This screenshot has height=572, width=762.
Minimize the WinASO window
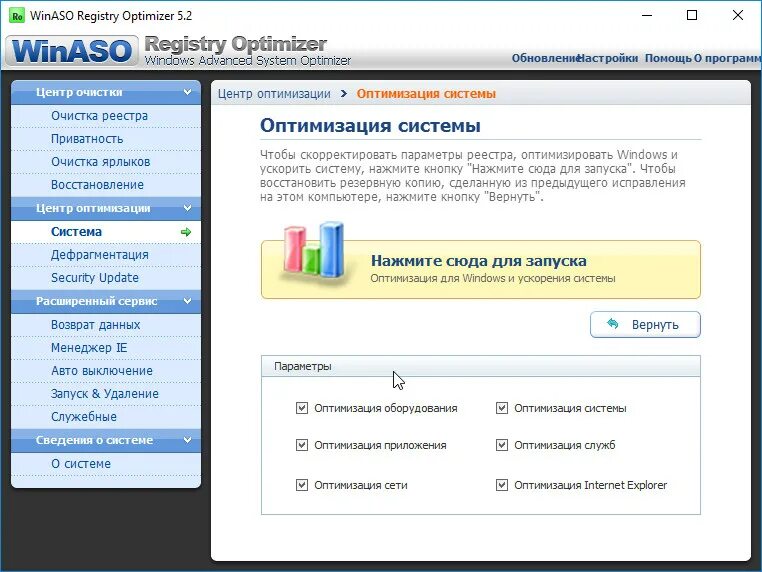click(x=647, y=16)
